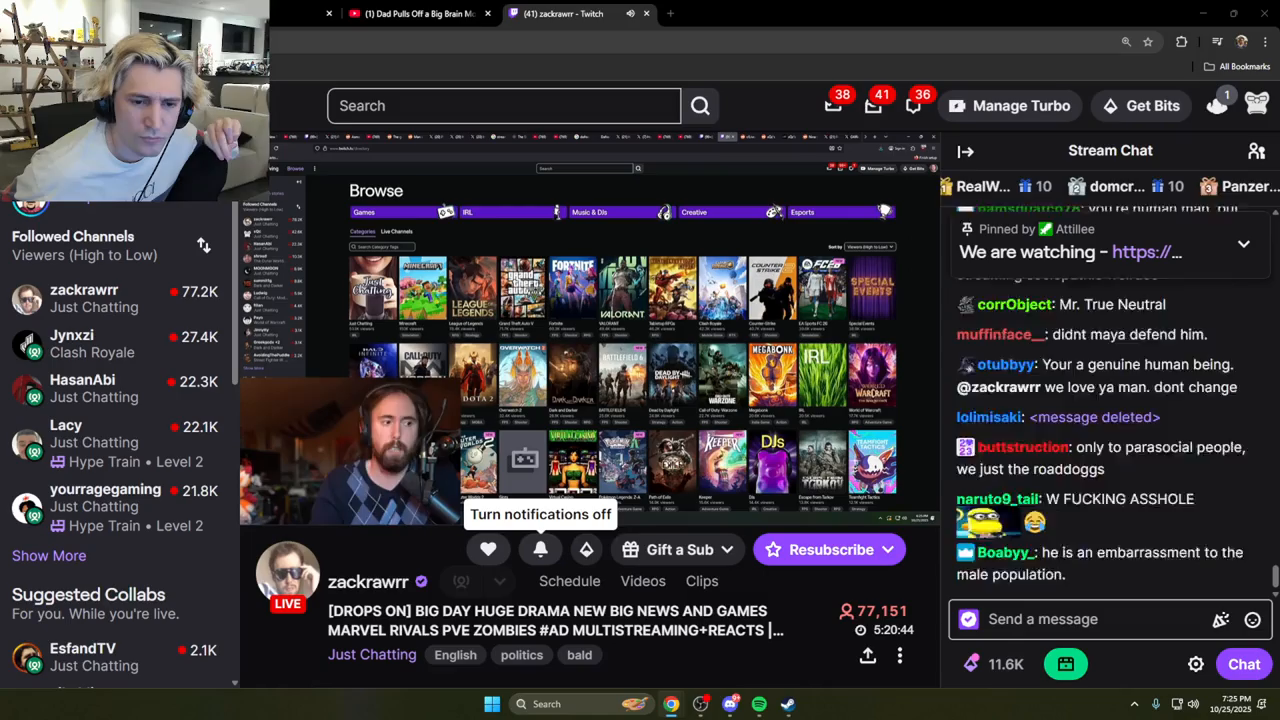
Task: Open the emote picker in chat
Action: 1252,620
